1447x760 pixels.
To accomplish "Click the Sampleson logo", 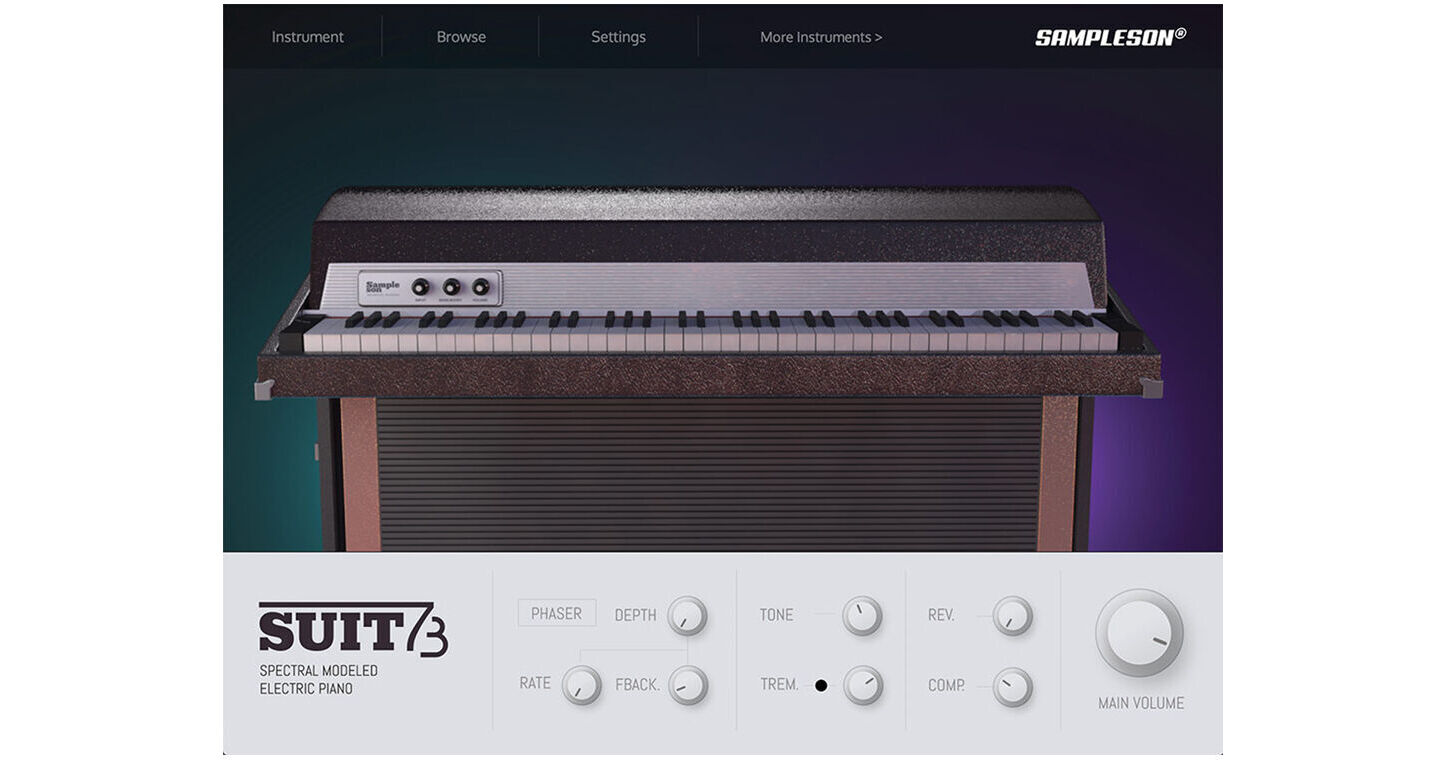I will click(x=1110, y=33).
